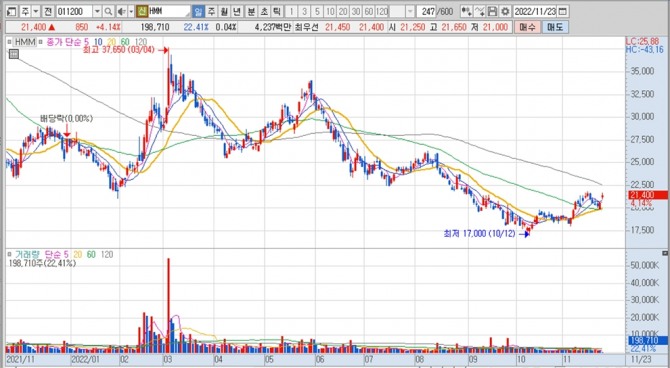The image size is (670, 368).
Task: Open chart settings gear icon
Action: (x=505, y=11)
